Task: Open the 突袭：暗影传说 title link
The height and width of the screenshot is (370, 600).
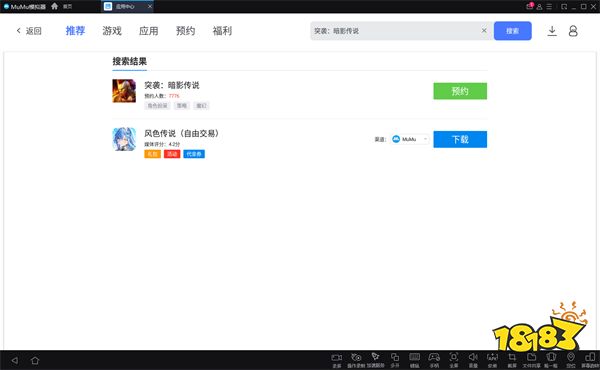Action: (172, 85)
